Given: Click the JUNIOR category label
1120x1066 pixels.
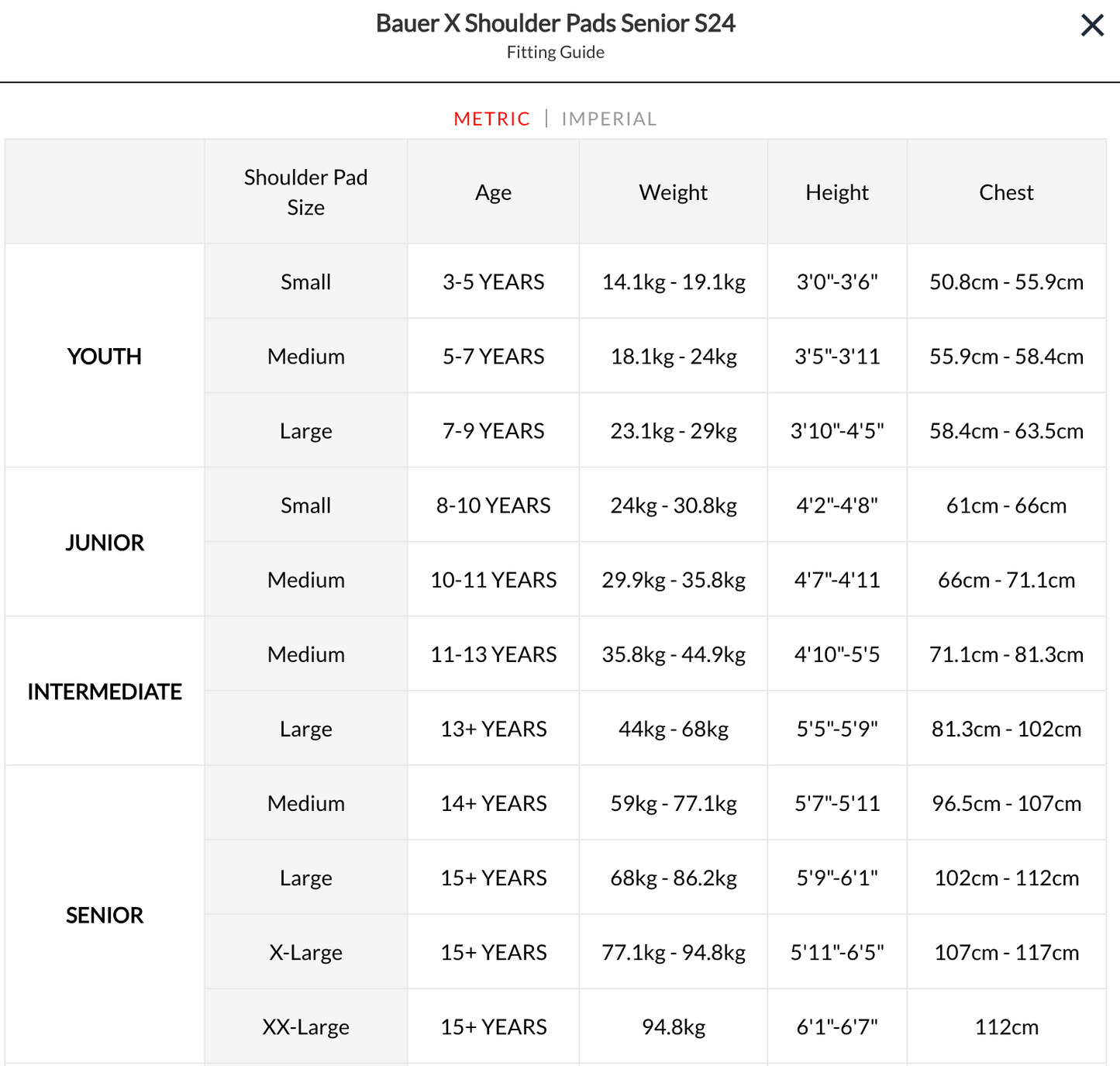Looking at the screenshot, I should tap(105, 543).
